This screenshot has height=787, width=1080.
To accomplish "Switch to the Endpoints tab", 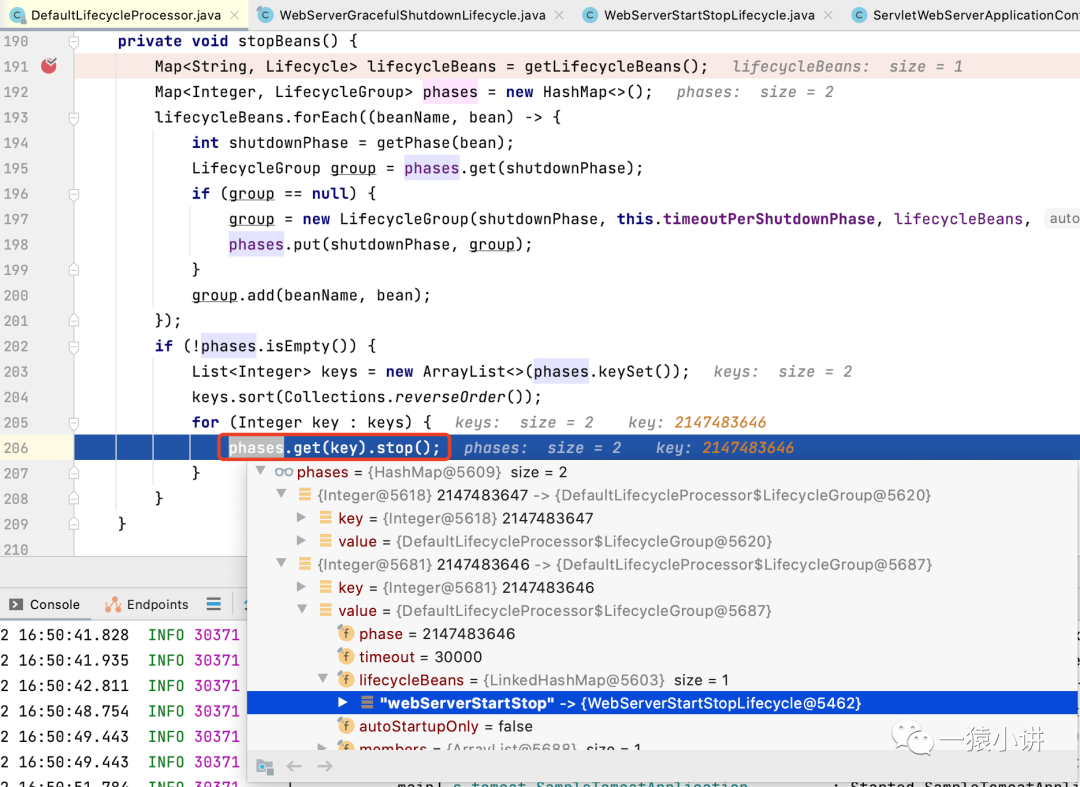I will tap(147, 604).
